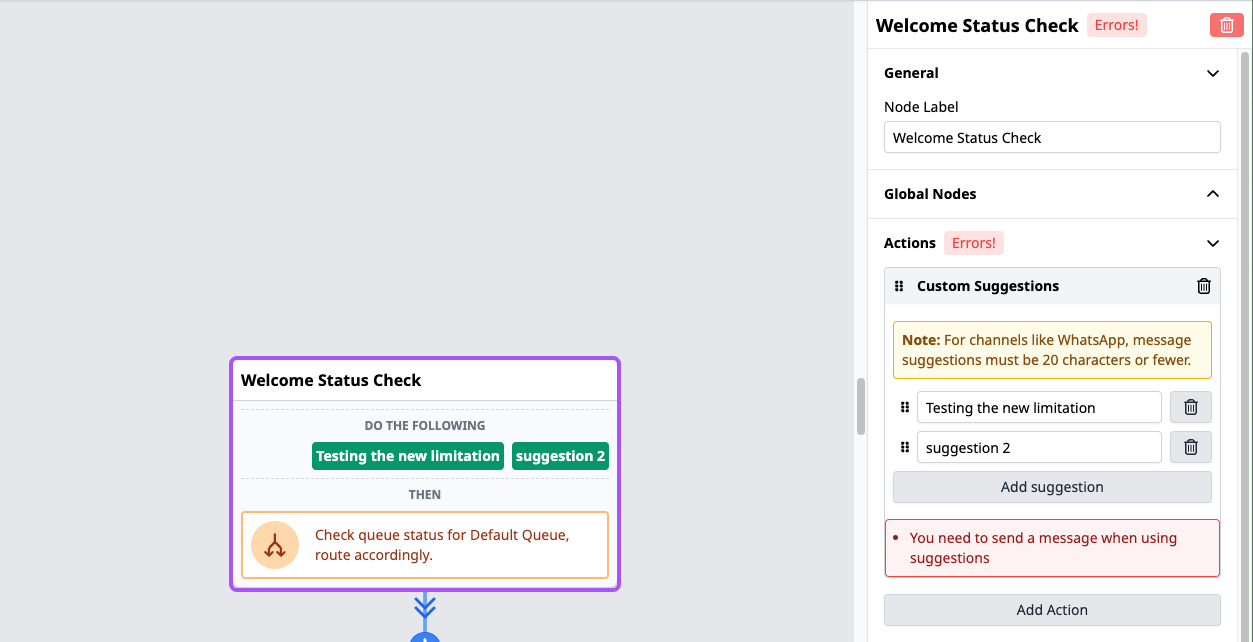Click the Add Action button
Viewport: 1253px width, 642px height.
pos(1051,610)
